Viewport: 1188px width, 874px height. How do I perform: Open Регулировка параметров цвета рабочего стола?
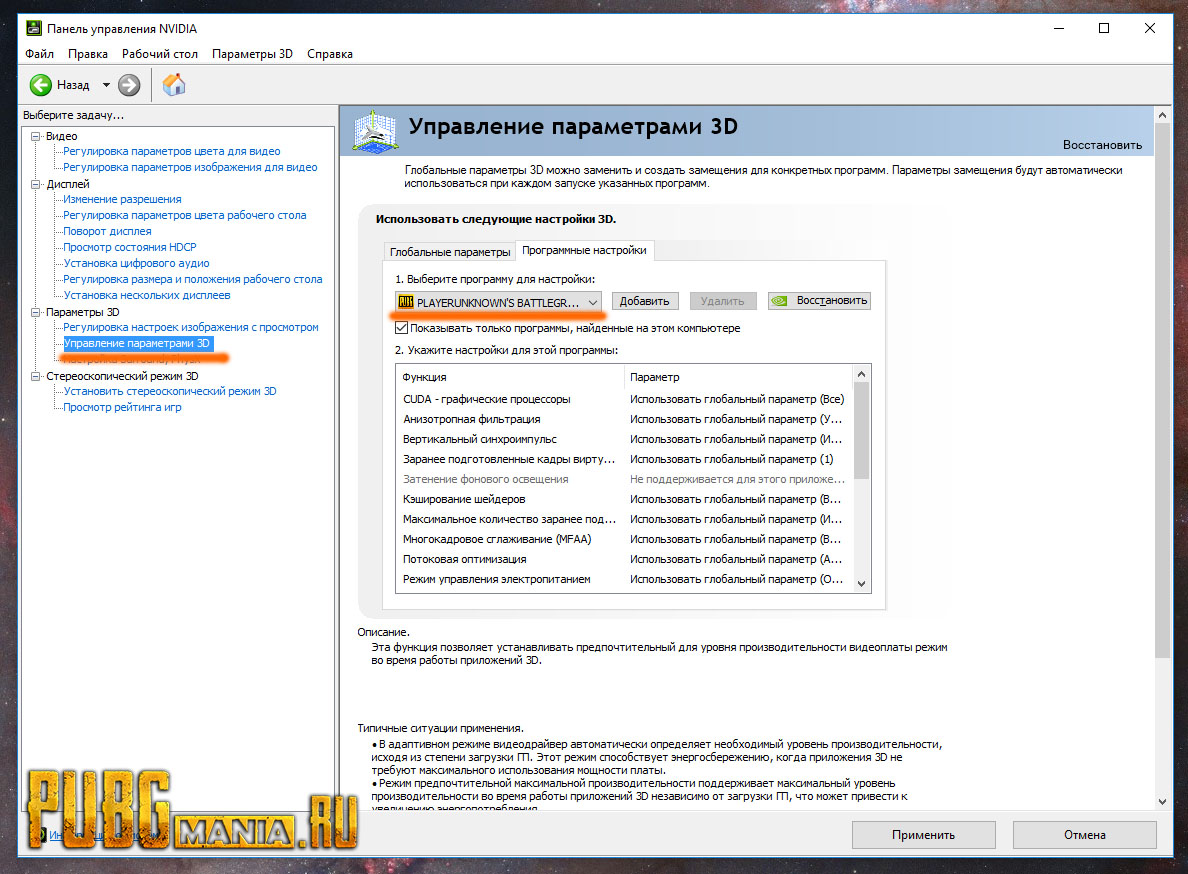point(185,215)
